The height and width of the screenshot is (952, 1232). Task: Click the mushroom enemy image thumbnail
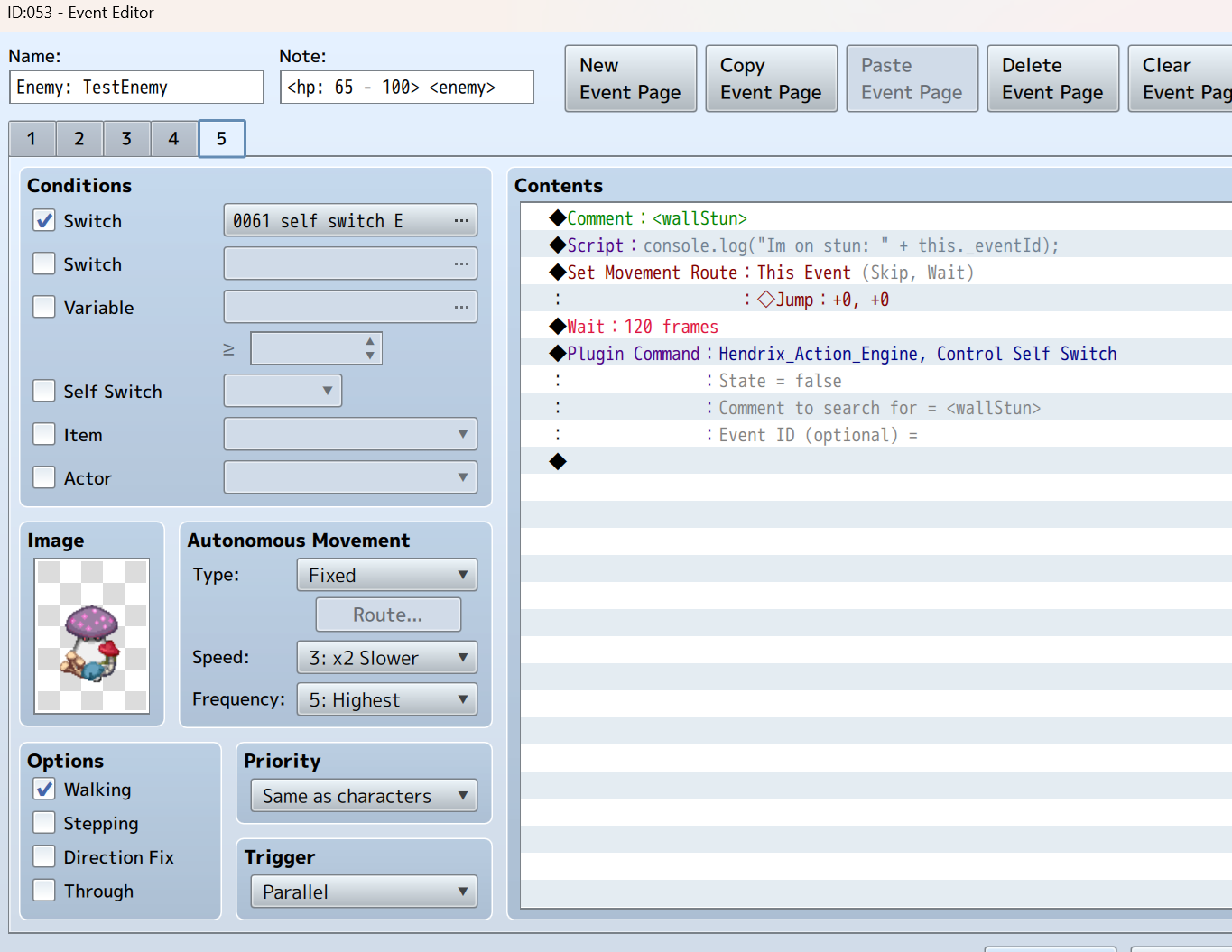92,635
